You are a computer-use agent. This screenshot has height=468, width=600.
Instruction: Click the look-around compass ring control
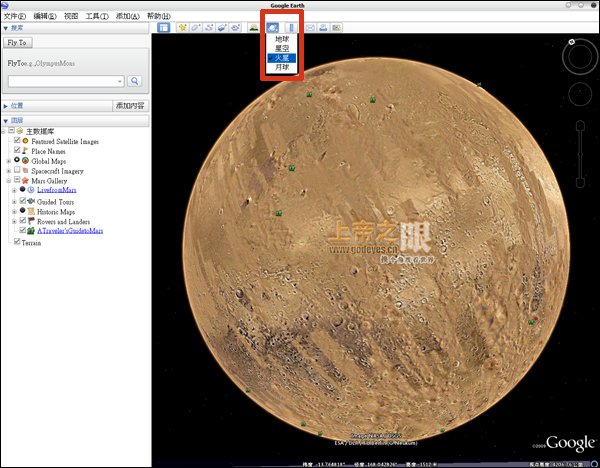(x=580, y=57)
